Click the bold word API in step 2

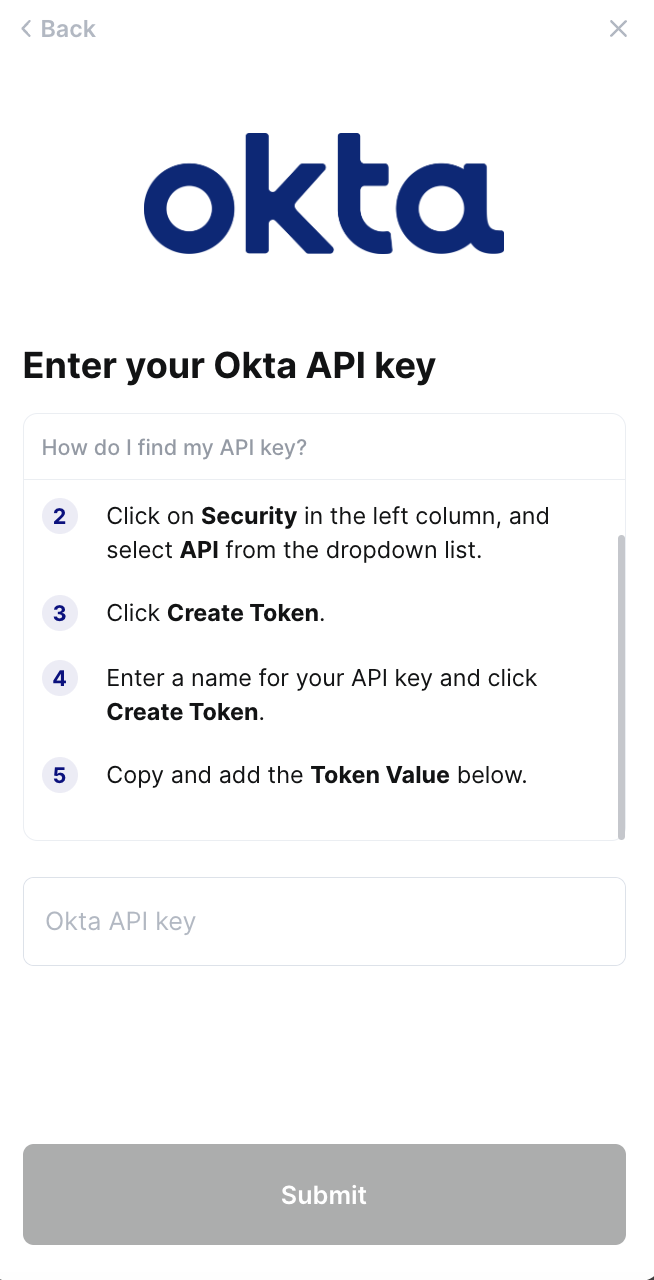(x=199, y=550)
